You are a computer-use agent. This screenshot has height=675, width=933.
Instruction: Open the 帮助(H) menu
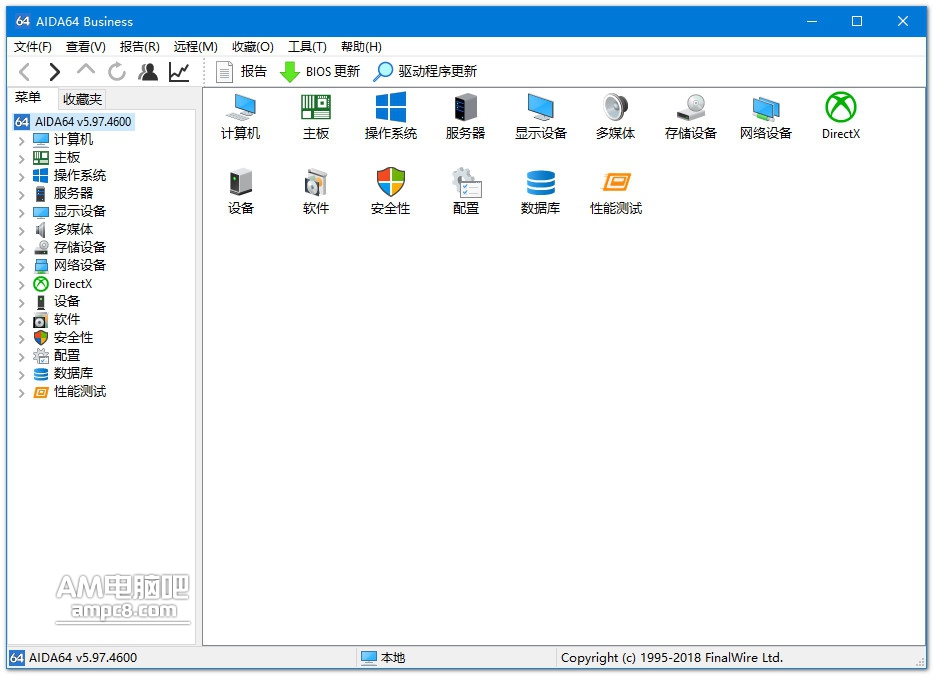361,46
